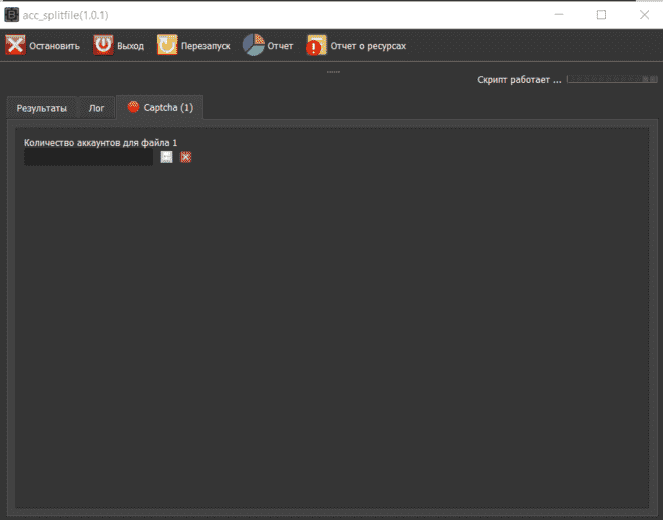Switch to the Лог tab
Screen dimensions: 663x520
(x=96, y=108)
